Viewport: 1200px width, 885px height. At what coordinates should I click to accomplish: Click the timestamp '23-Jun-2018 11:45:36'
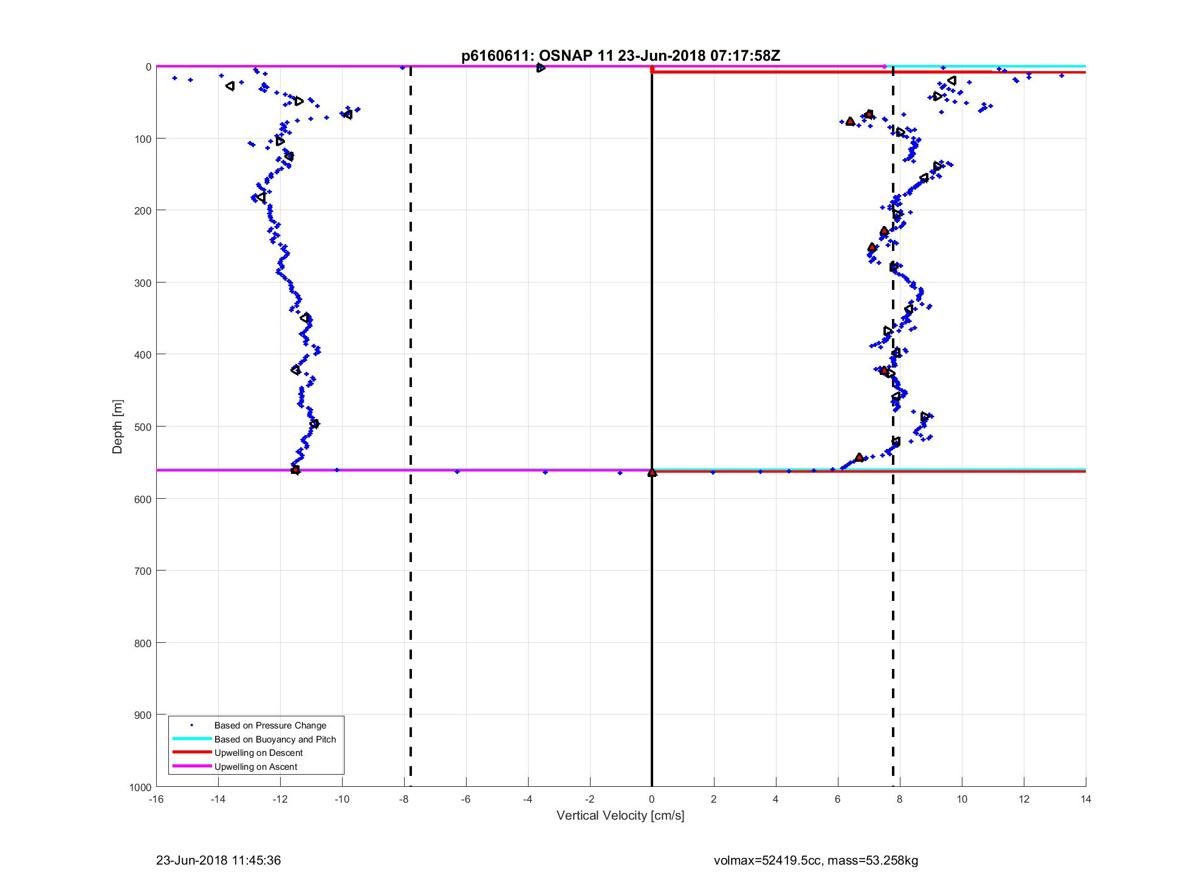point(219,860)
